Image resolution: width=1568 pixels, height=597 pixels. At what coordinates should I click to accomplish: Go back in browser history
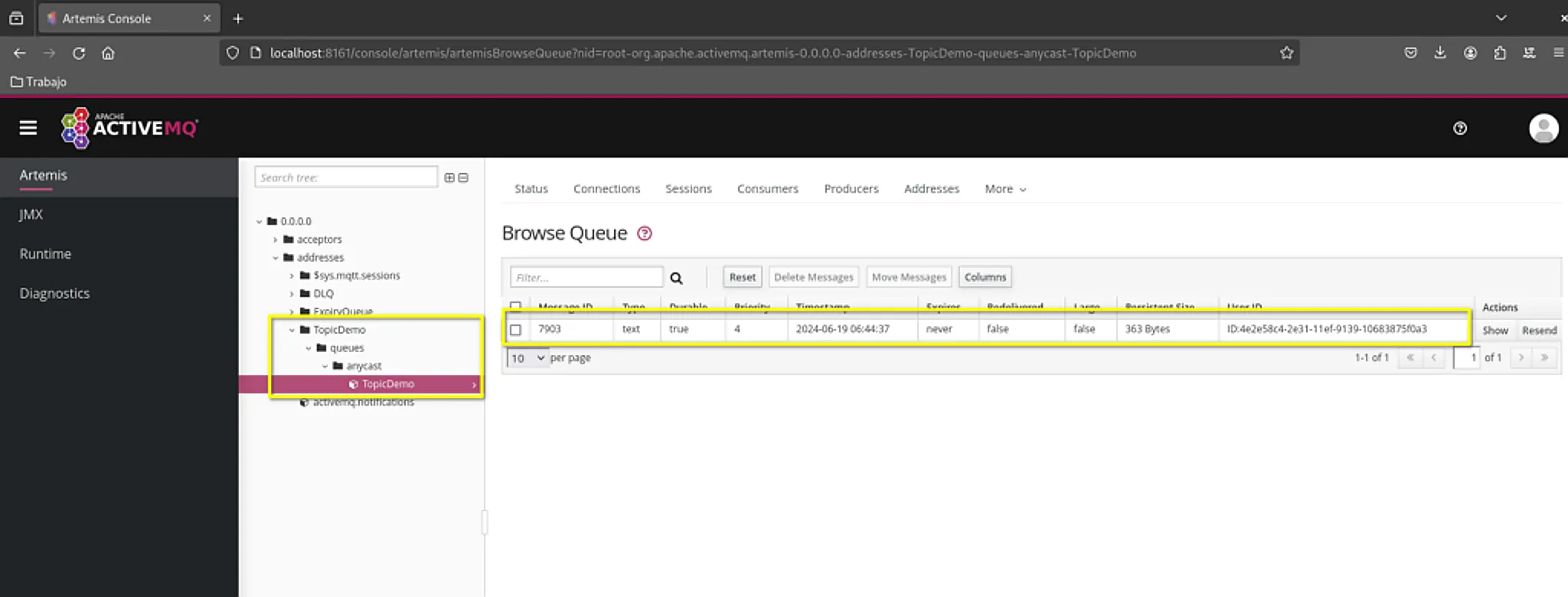pyautogui.click(x=20, y=53)
